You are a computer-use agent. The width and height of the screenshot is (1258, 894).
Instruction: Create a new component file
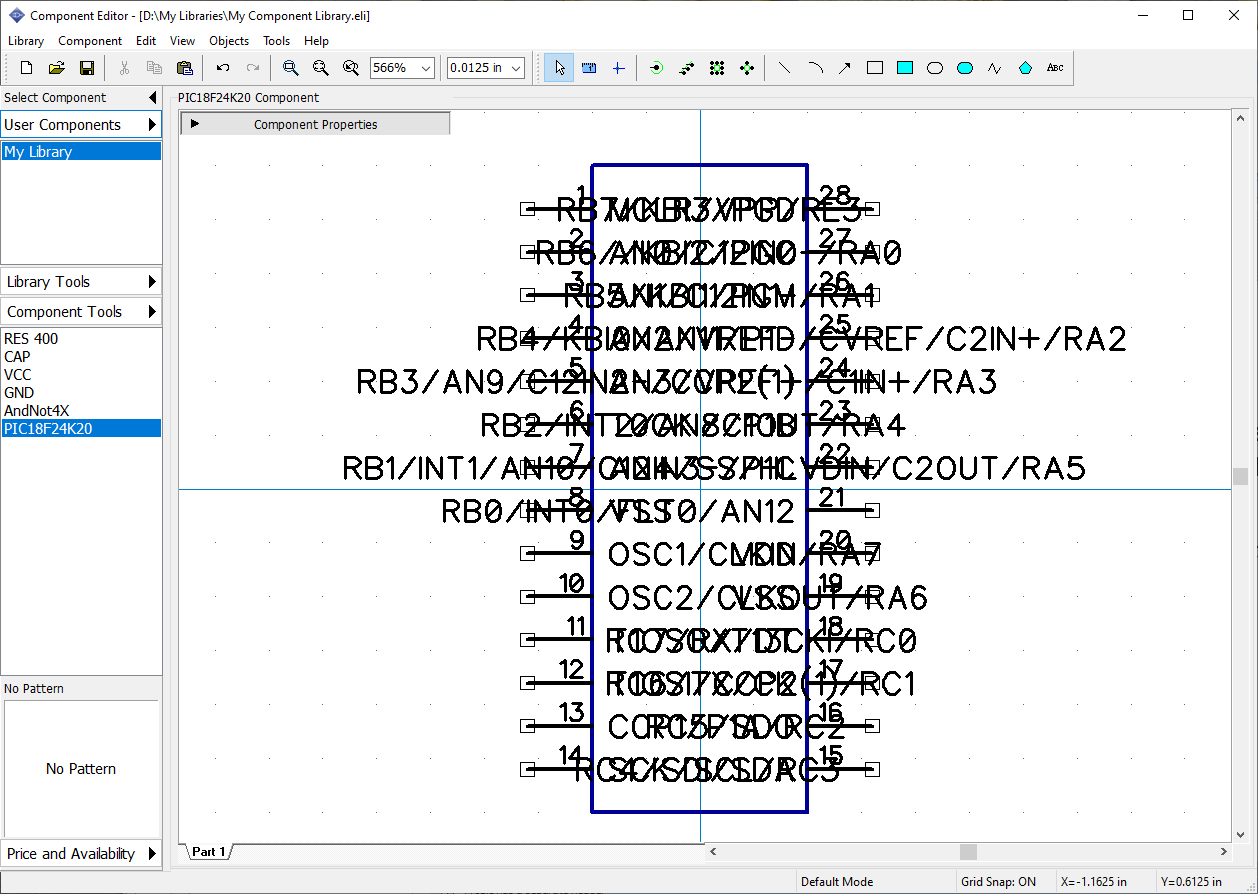[27, 68]
